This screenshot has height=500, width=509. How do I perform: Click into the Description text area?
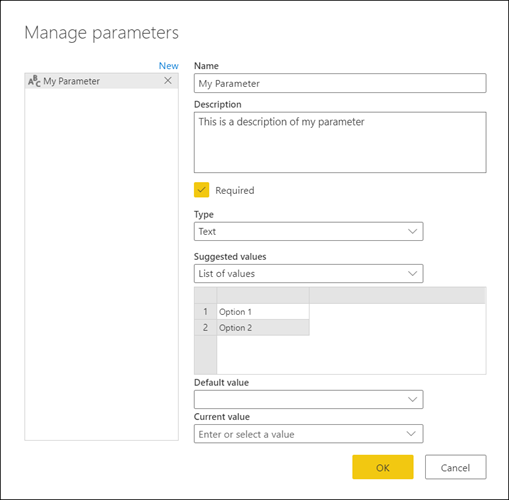point(340,142)
